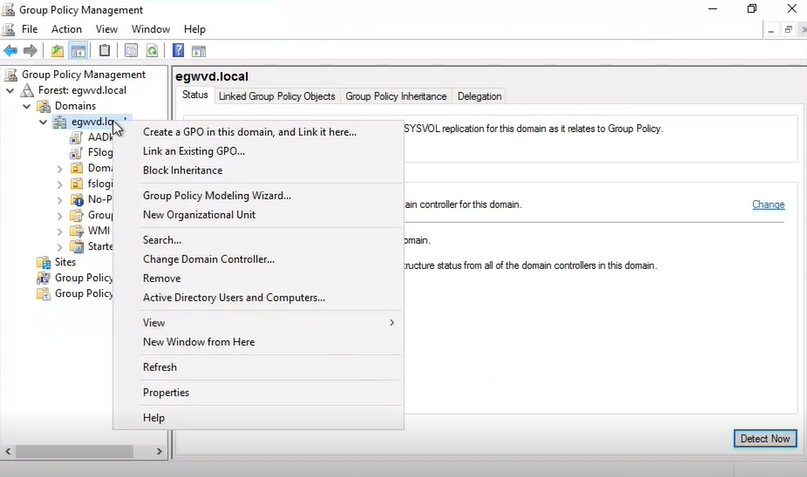
Task: Open the Help menu in menu bar
Action: [195, 29]
